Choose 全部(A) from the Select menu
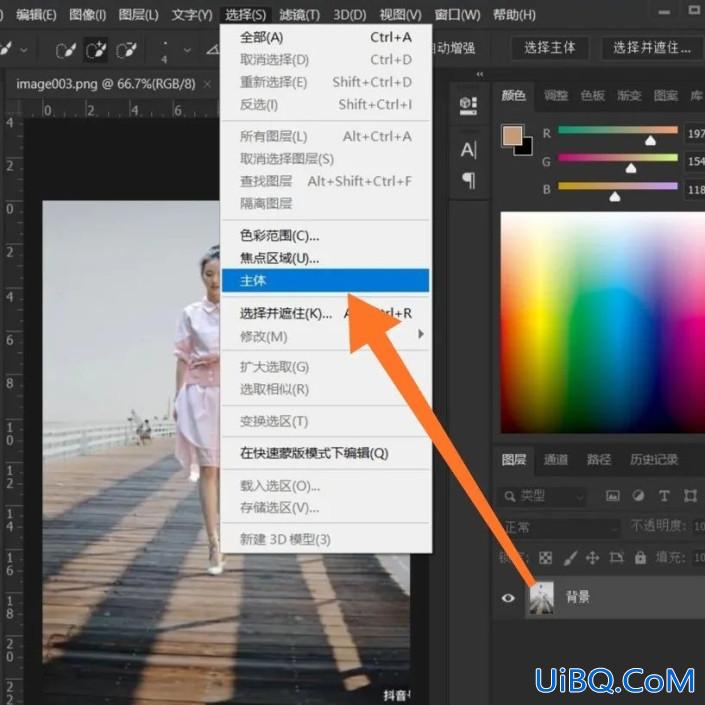 pyautogui.click(x=326, y=37)
